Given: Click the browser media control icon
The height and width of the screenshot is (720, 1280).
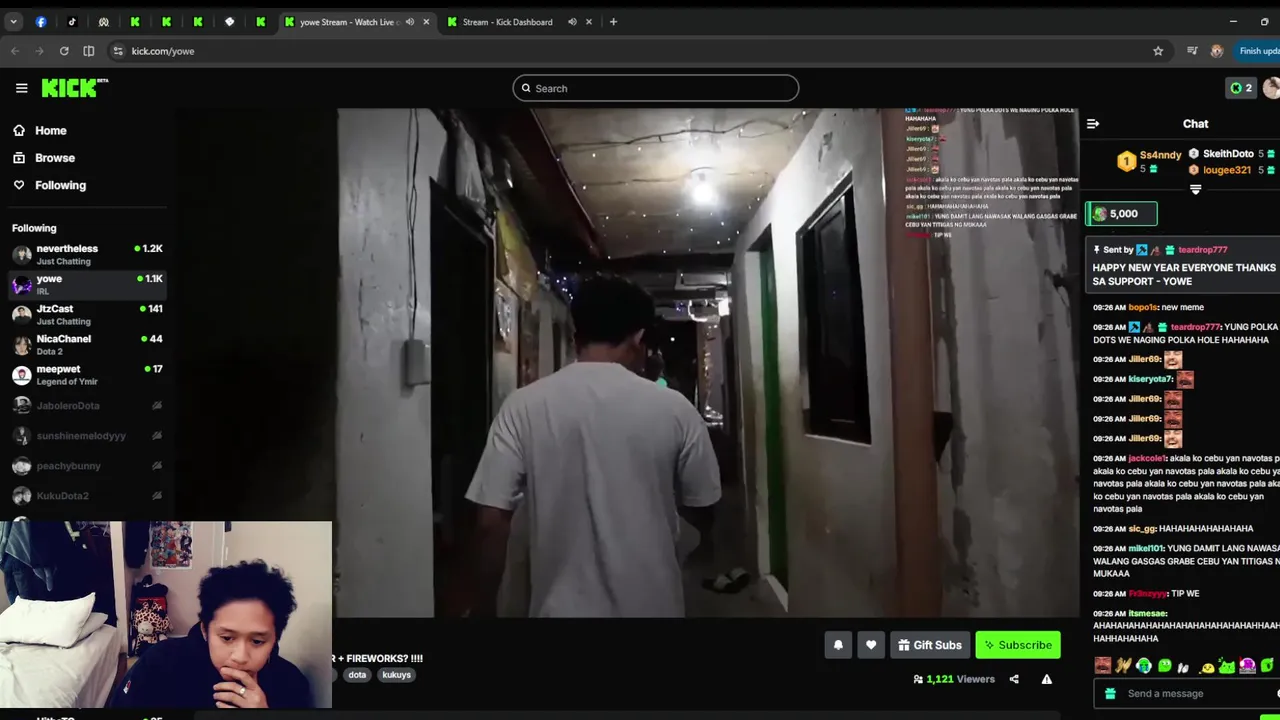Looking at the screenshot, I should 1192,51.
